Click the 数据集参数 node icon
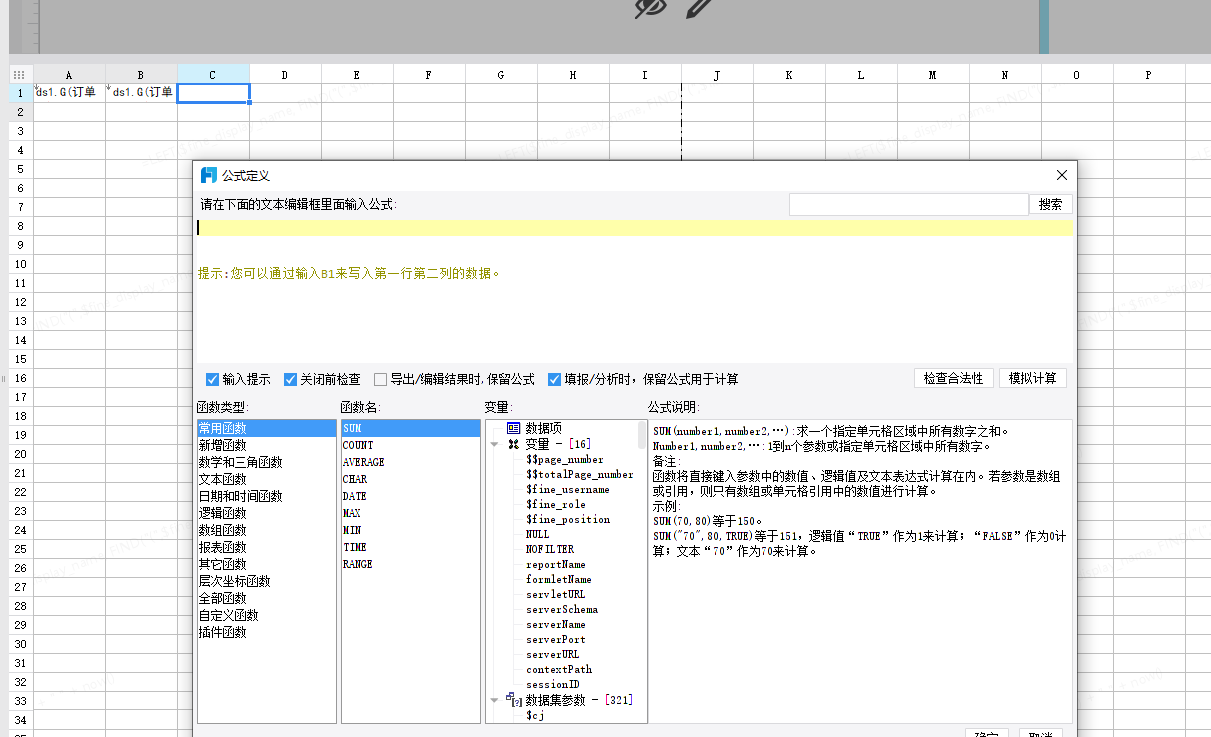Image resolution: width=1211 pixels, height=737 pixels. tap(514, 699)
